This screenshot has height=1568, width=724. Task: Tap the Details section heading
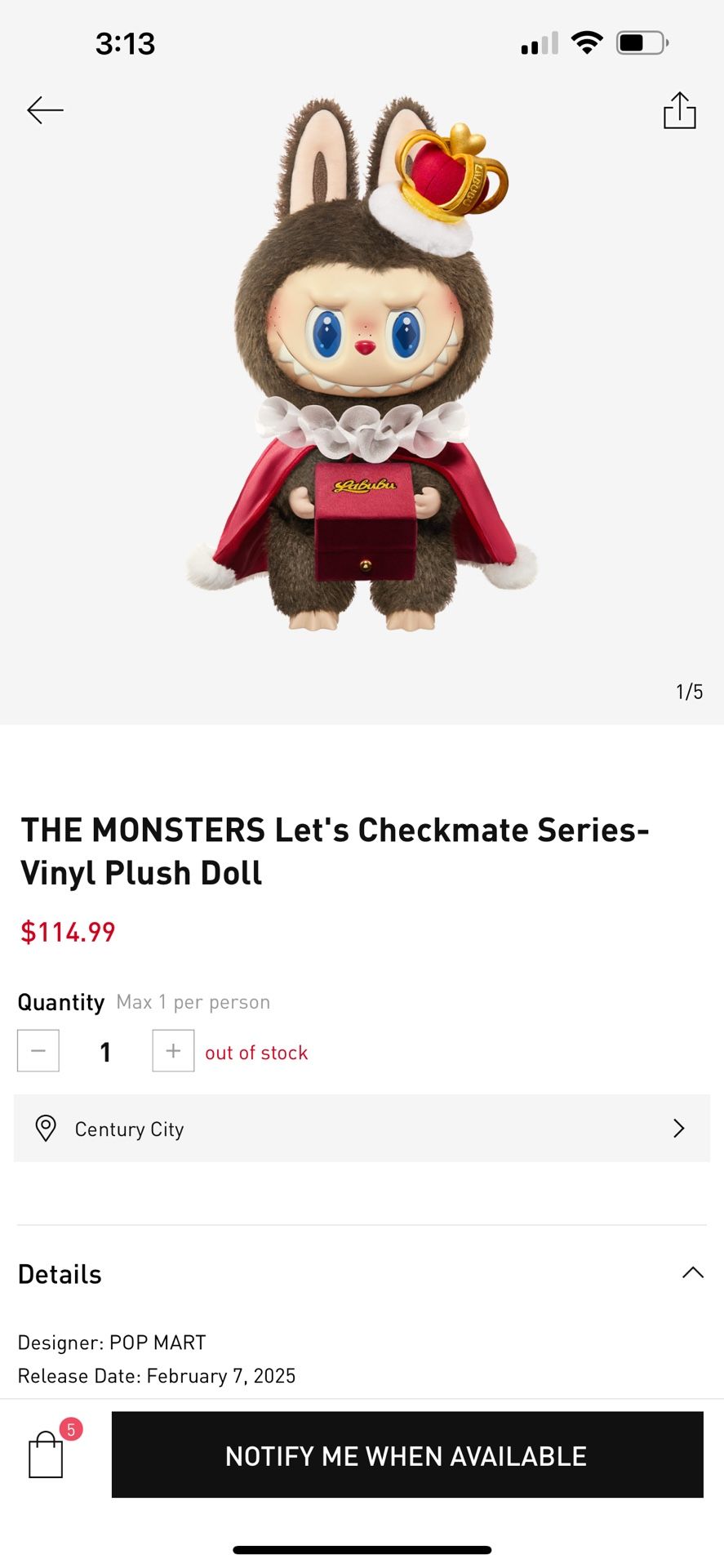coord(60,1274)
